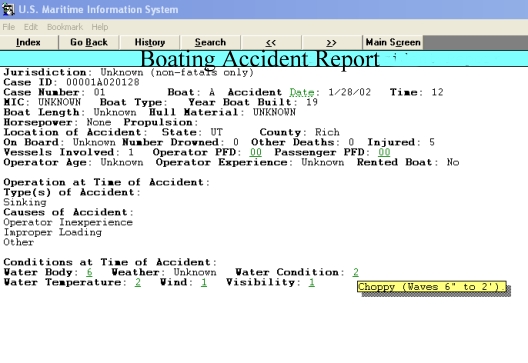This screenshot has width=528, height=363.
Task: Return to Main Screen
Action: pyautogui.click(x=393, y=42)
